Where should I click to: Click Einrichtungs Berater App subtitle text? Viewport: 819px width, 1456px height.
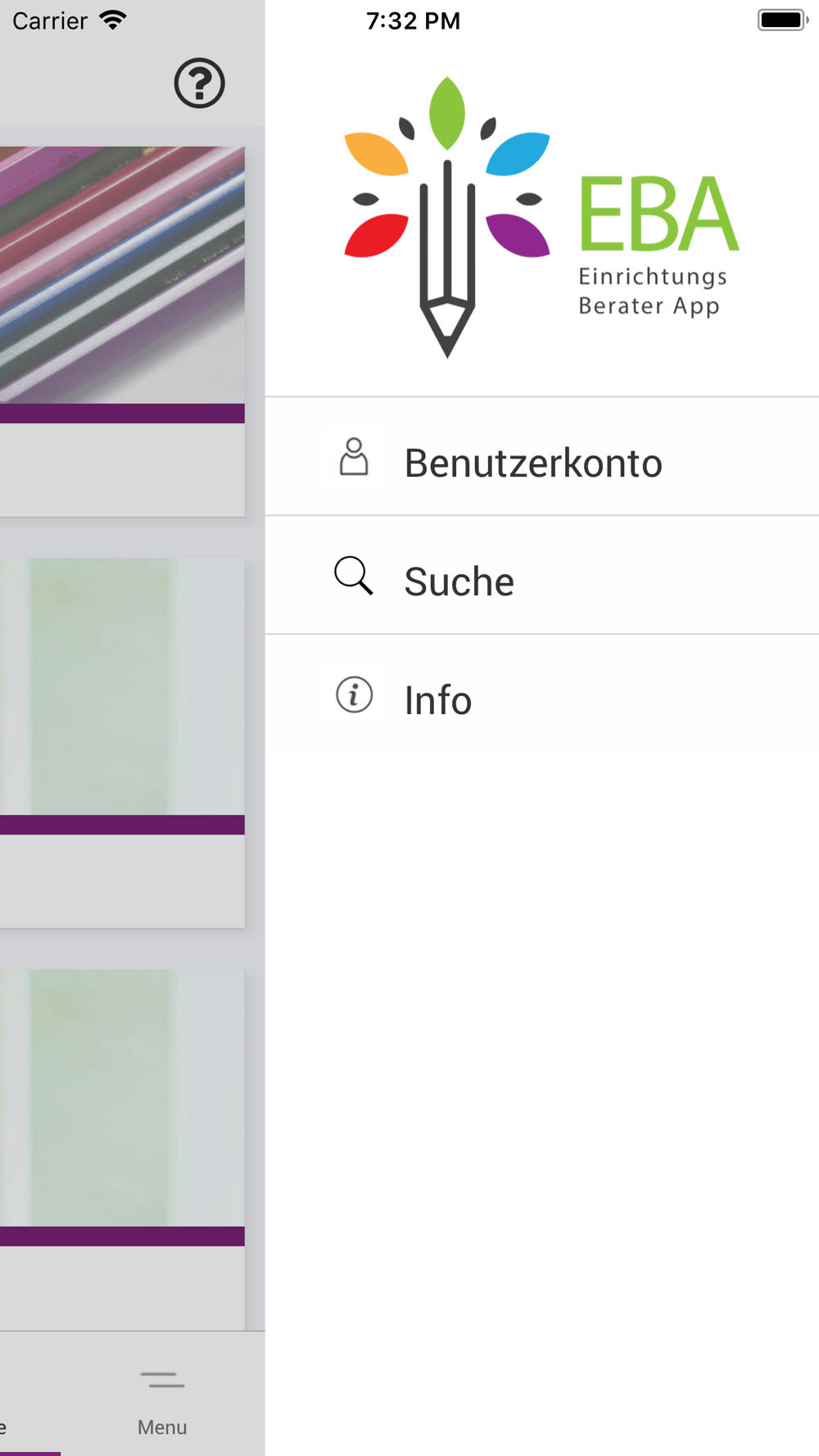(653, 291)
